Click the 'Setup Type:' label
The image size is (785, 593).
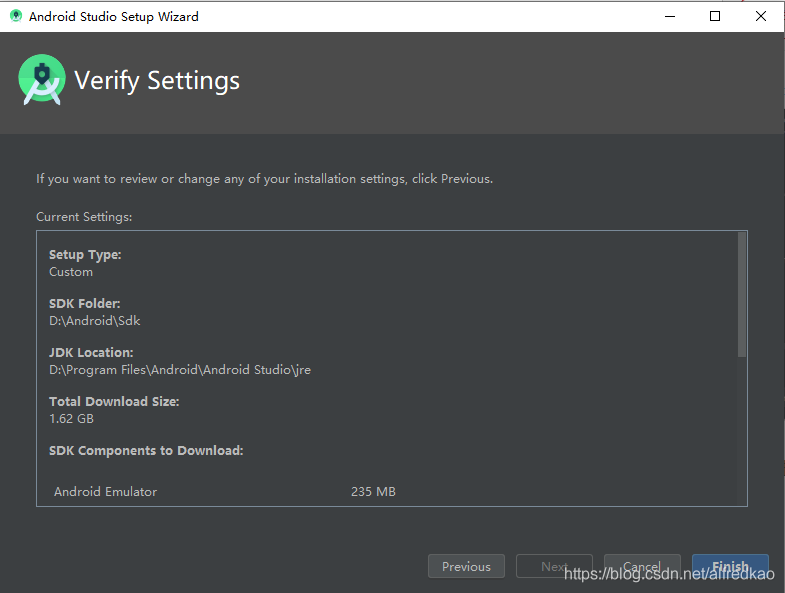point(85,255)
